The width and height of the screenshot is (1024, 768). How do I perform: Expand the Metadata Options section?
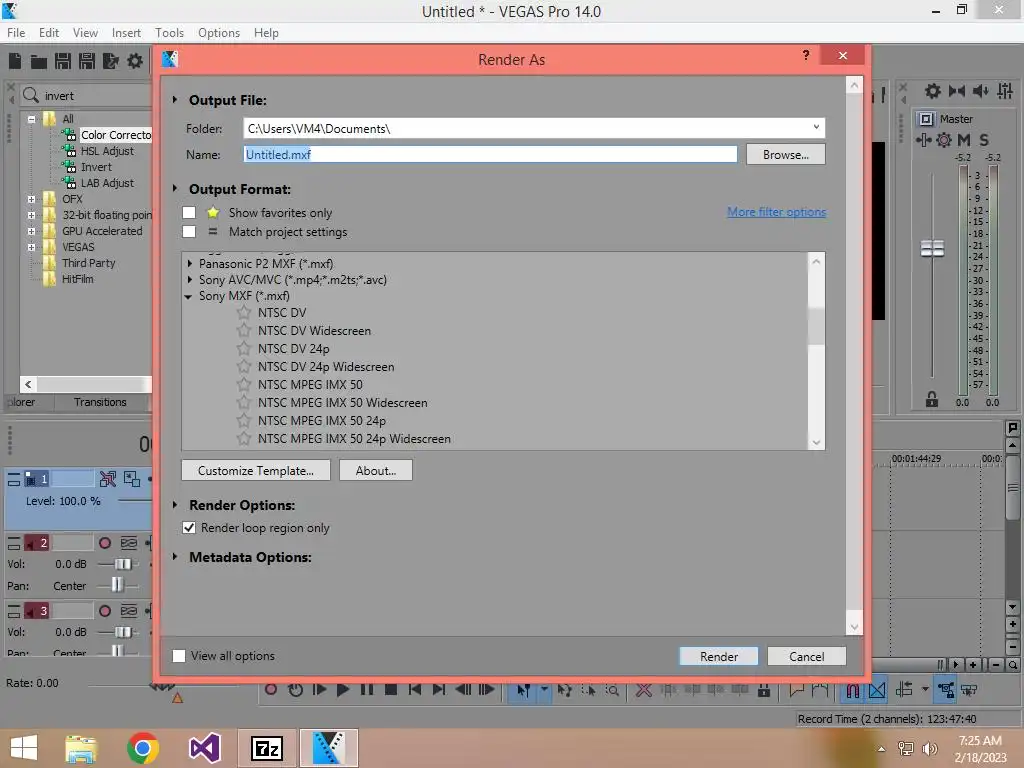click(175, 557)
